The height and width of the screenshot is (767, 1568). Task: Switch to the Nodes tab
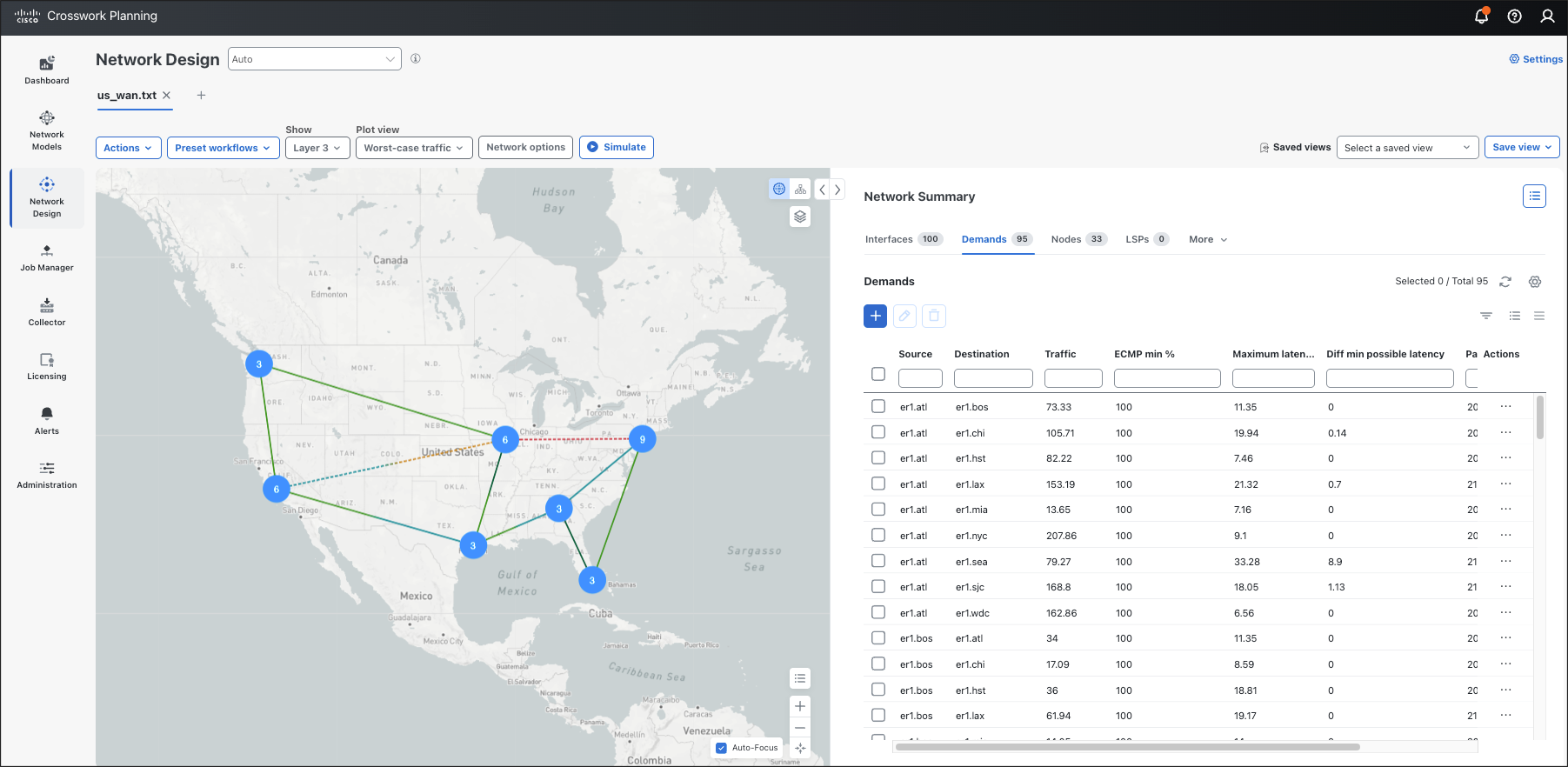pyautogui.click(x=1078, y=239)
